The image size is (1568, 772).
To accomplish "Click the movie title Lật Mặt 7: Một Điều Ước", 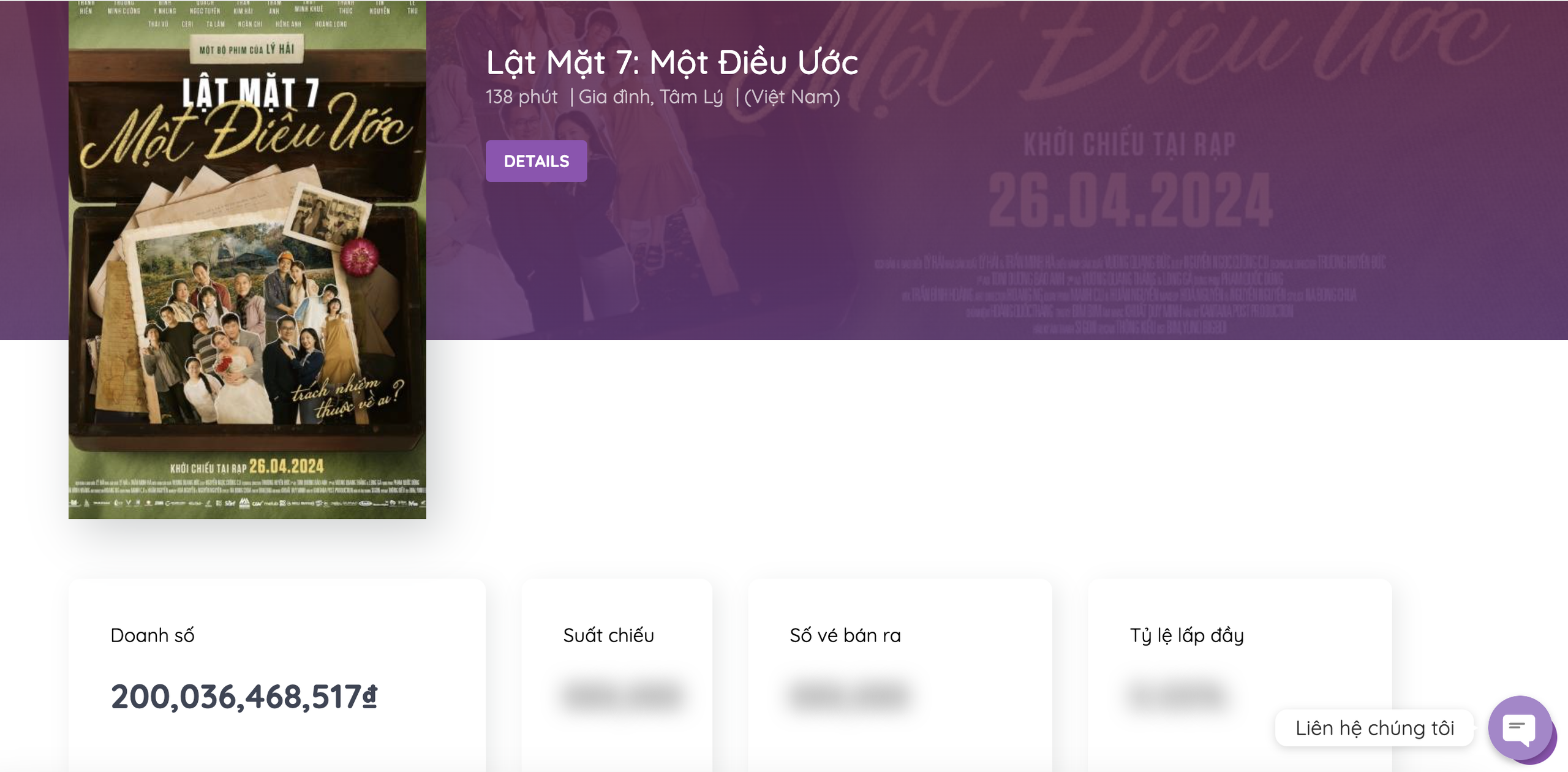I will pyautogui.click(x=672, y=62).
